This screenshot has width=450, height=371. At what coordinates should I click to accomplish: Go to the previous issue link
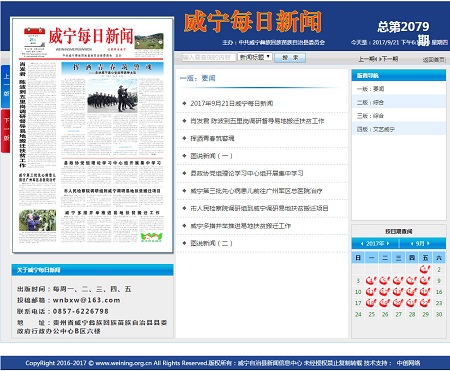pos(367,59)
